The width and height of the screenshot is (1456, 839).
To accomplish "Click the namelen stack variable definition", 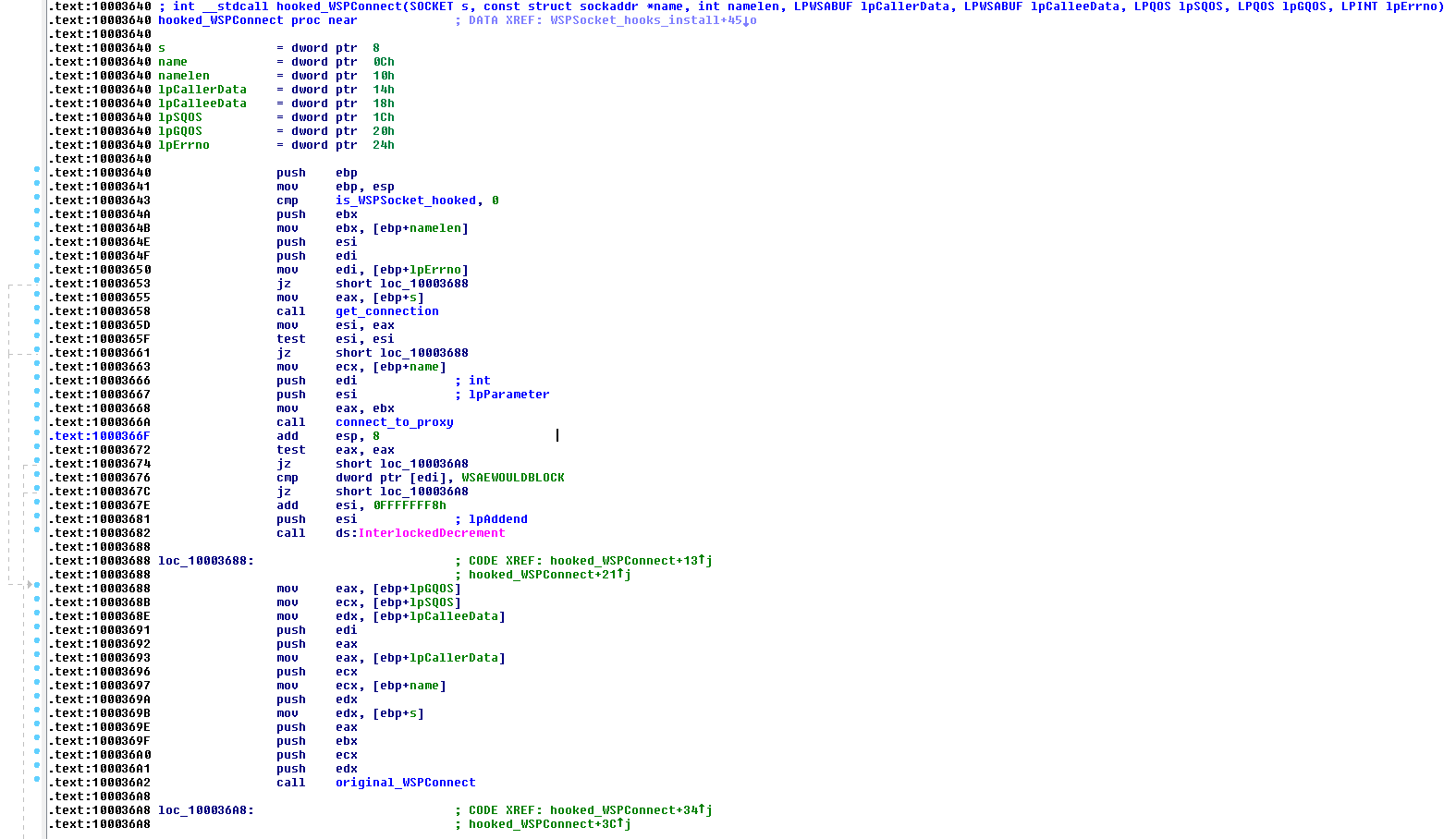I will point(184,76).
